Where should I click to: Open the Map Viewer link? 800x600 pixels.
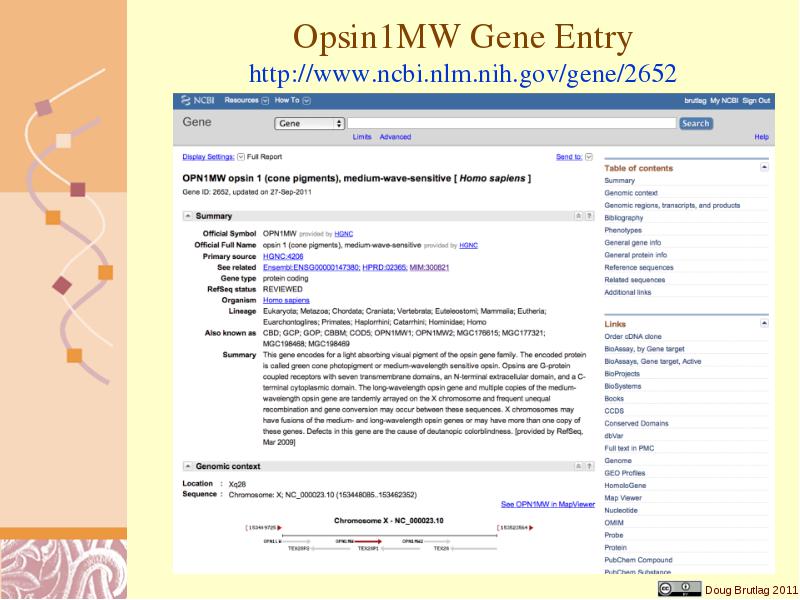coord(623,498)
